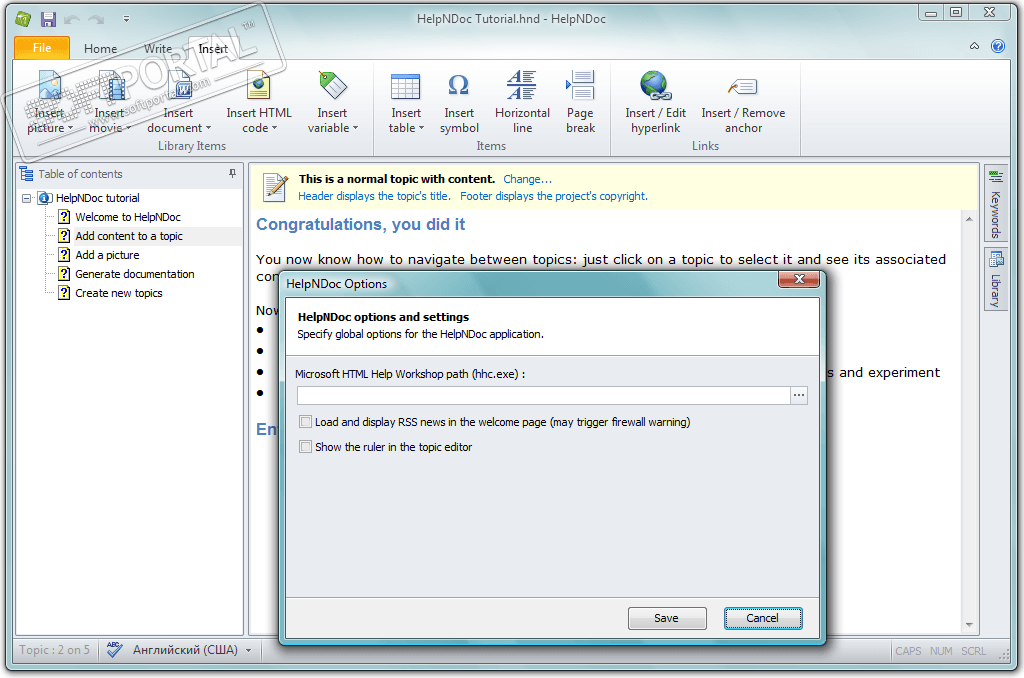Insert a Horizontal line
The height and width of the screenshot is (678, 1024).
click(522, 101)
